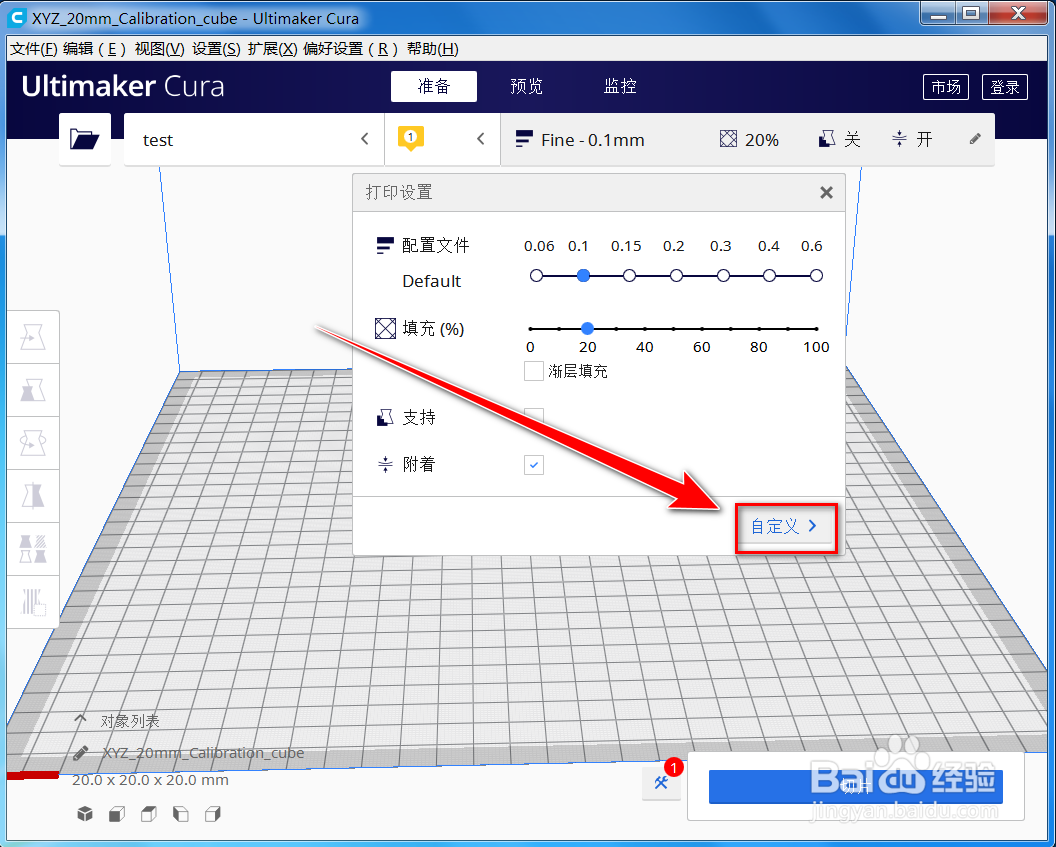Open file with the folder icon
This screenshot has height=847, width=1056.
coord(85,139)
